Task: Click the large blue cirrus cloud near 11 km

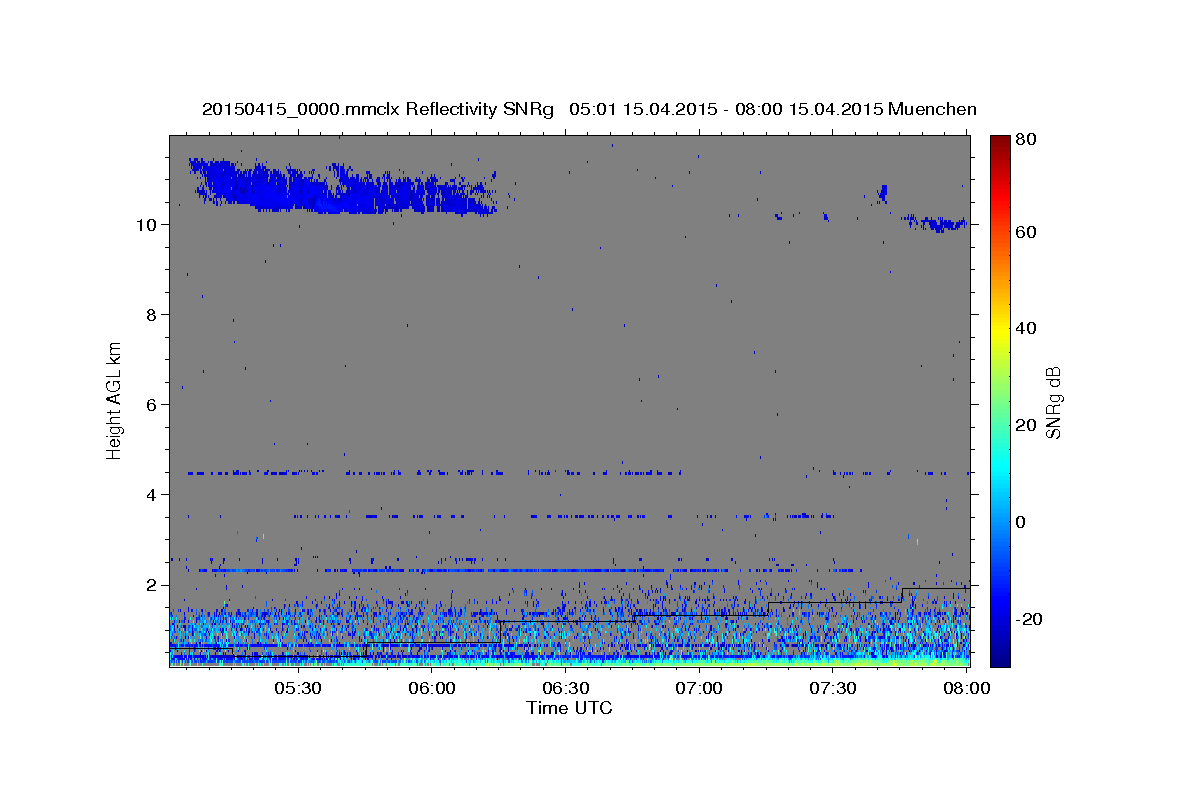Action: [343, 186]
